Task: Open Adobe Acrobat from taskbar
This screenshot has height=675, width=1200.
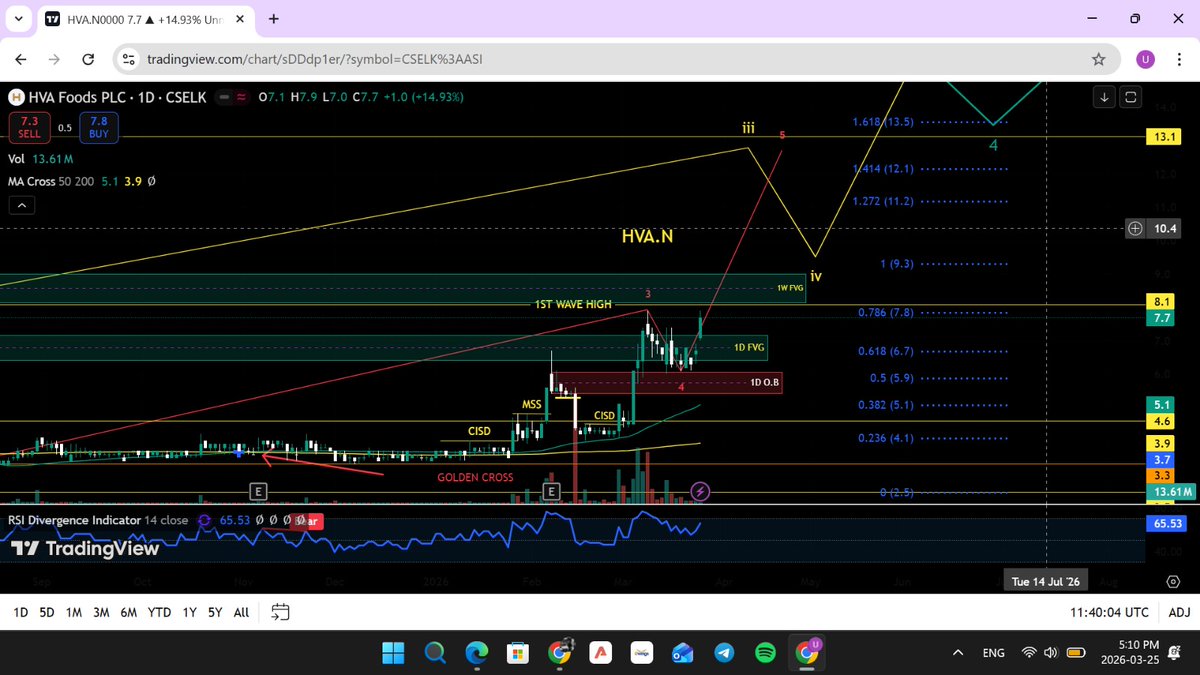Action: point(600,653)
